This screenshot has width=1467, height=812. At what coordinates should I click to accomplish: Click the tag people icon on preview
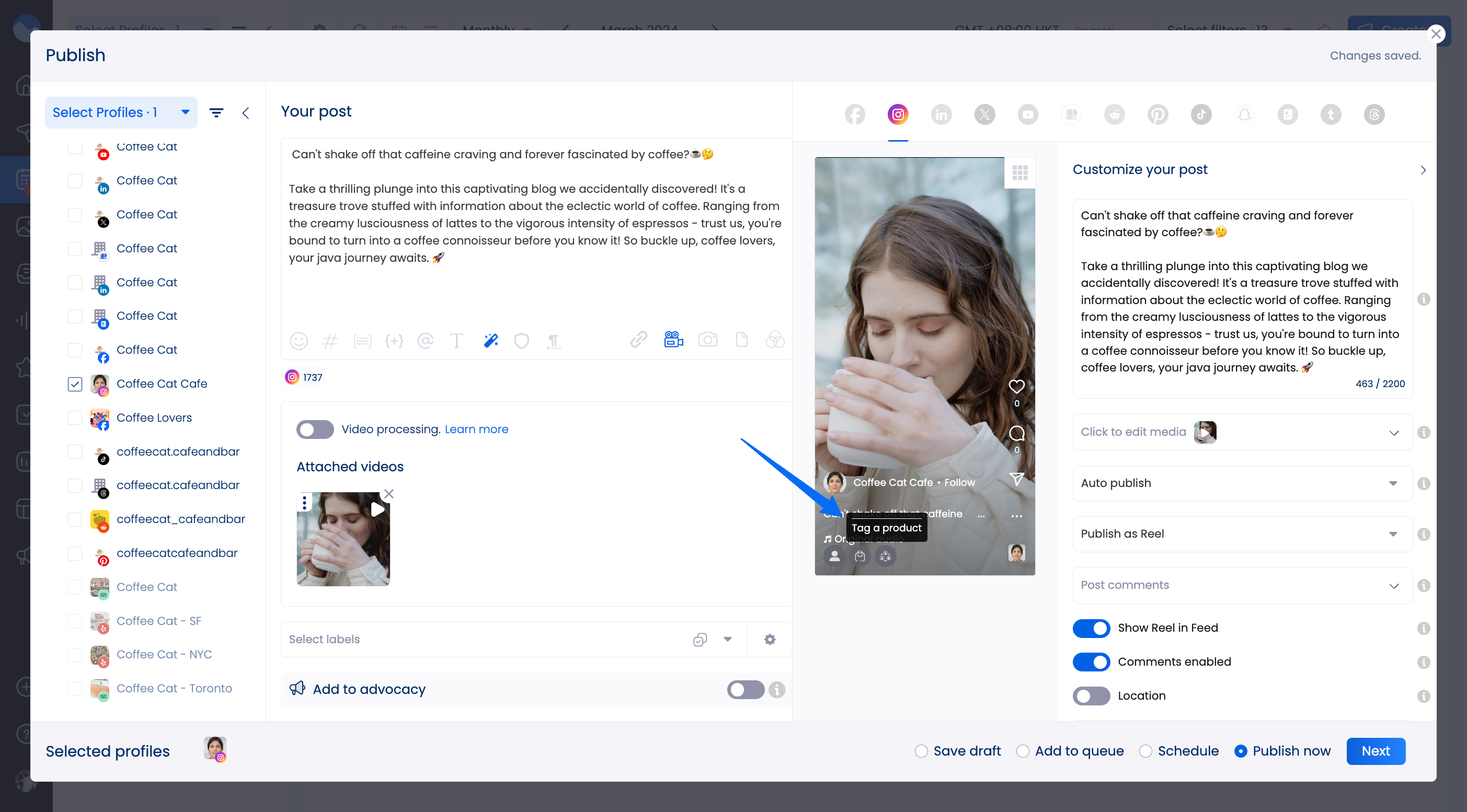(x=834, y=556)
